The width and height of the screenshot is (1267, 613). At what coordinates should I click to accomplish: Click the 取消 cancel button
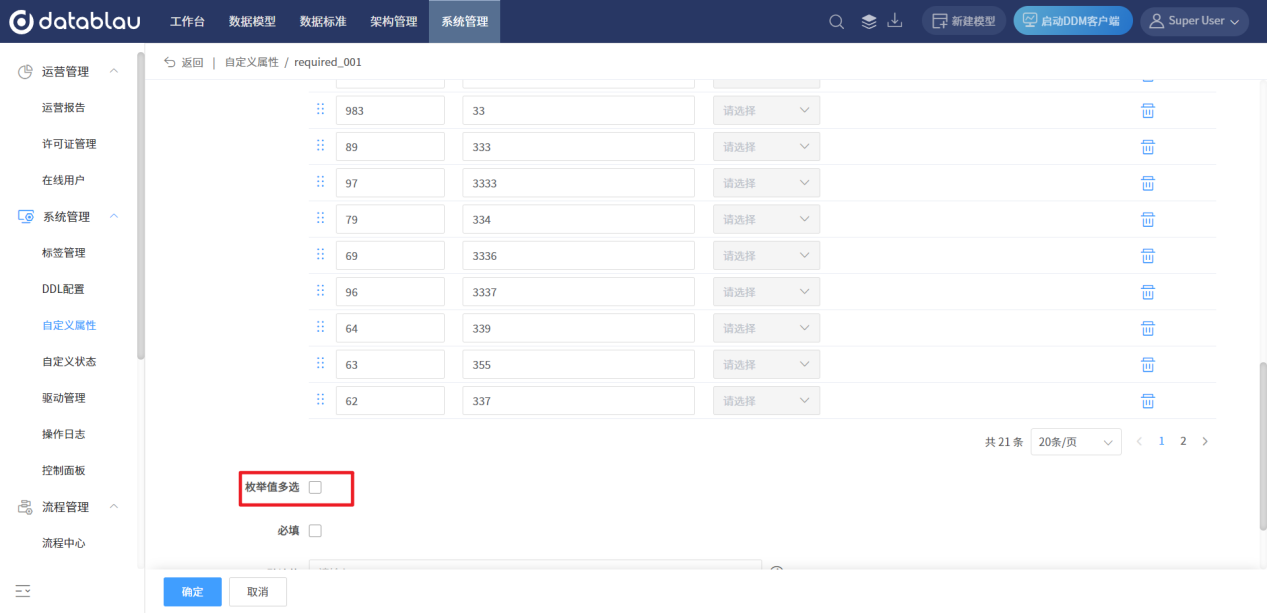pos(258,592)
